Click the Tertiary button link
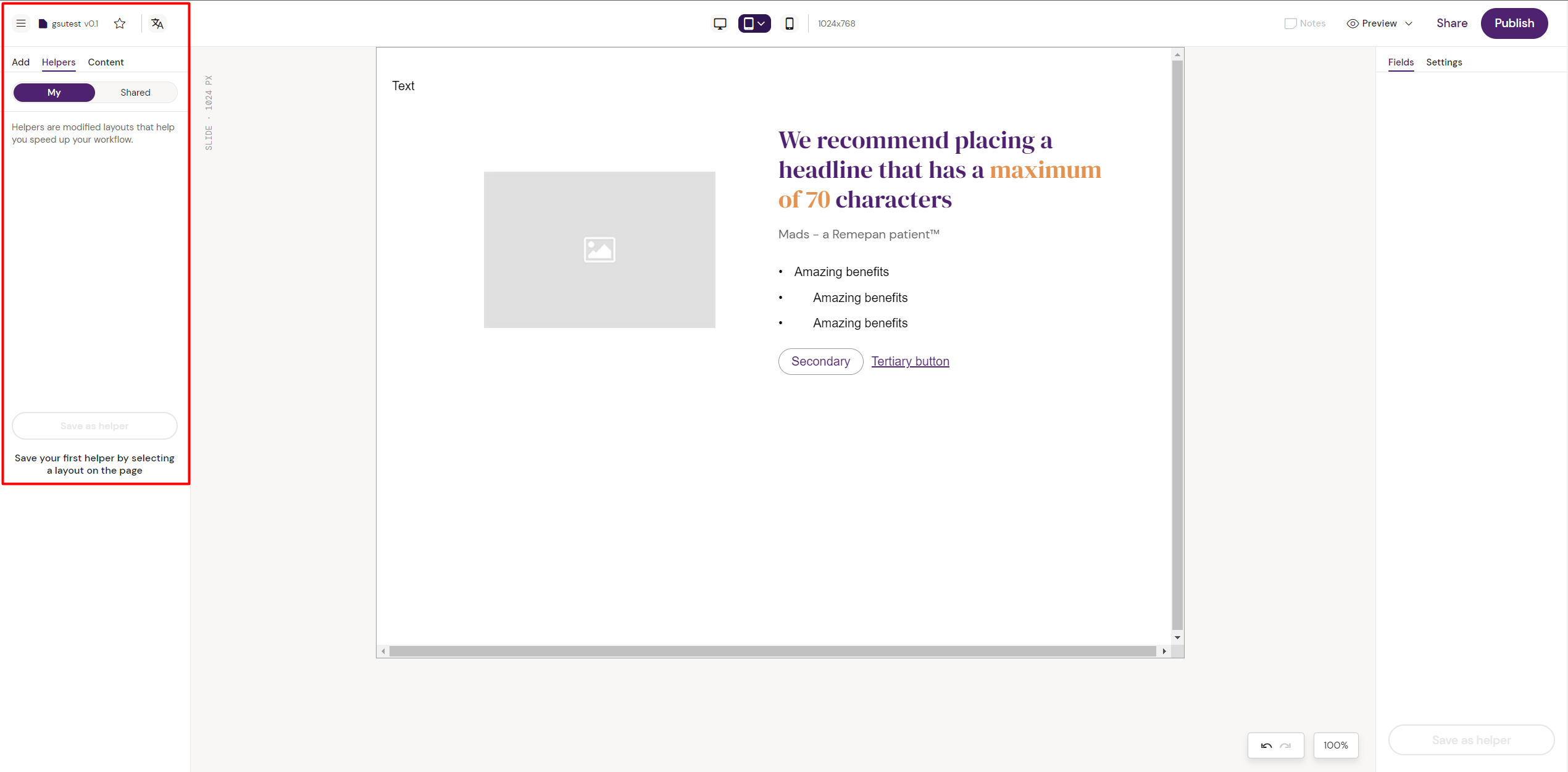This screenshot has height=772, width=1568. 910,361
